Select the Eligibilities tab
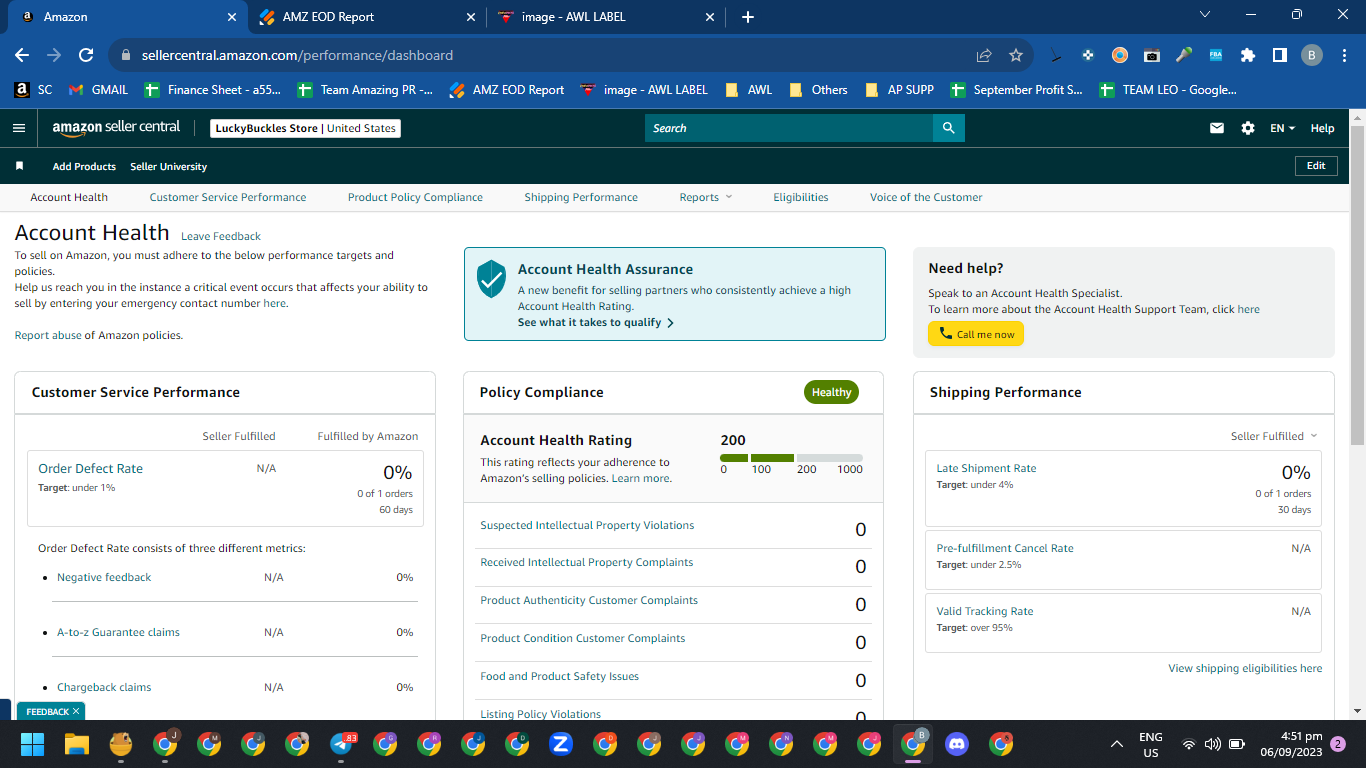 (801, 197)
